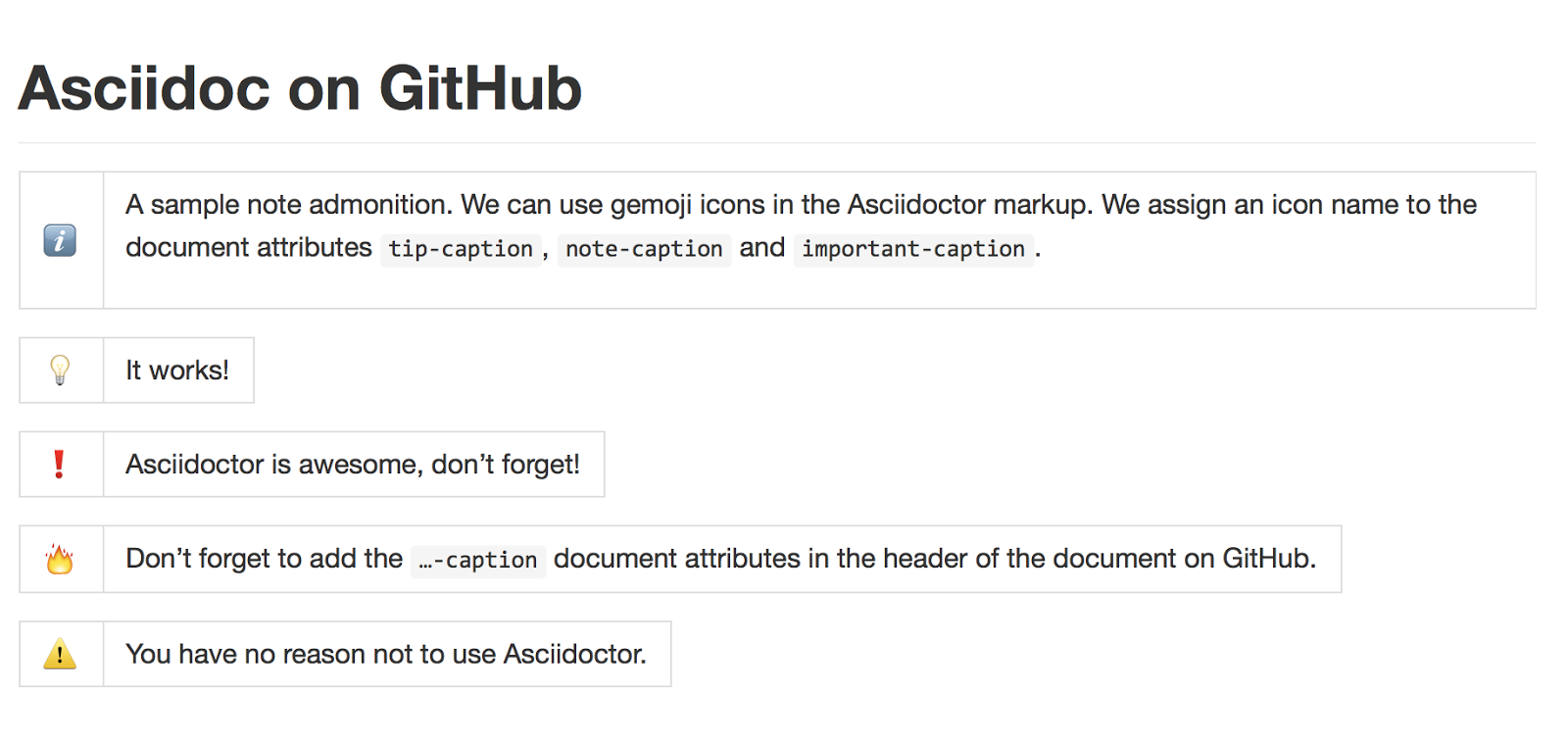Click the red exclamation important icon
This screenshot has height=742, width=1568.
point(59,464)
